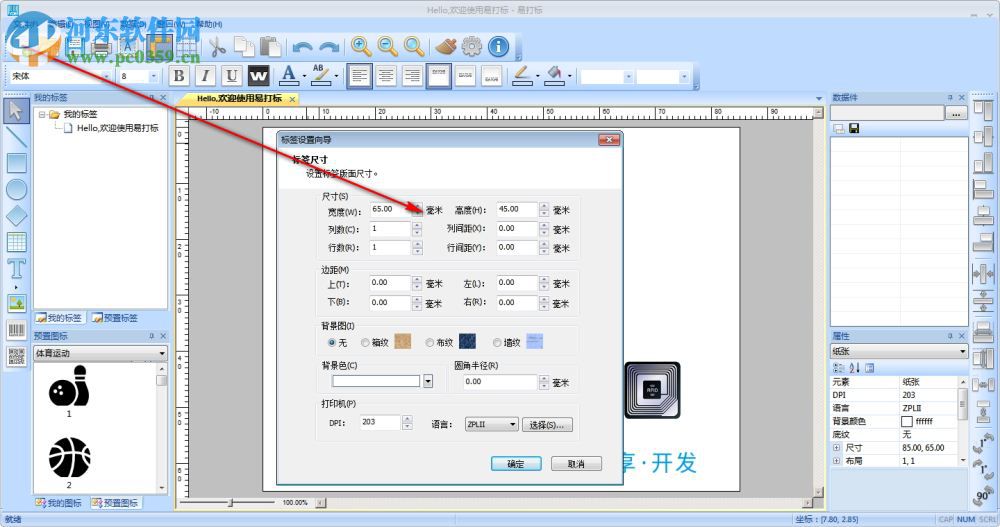Screen dimensions: 1000x527
Task: Select 墙纹 background radio button
Action: (497, 343)
